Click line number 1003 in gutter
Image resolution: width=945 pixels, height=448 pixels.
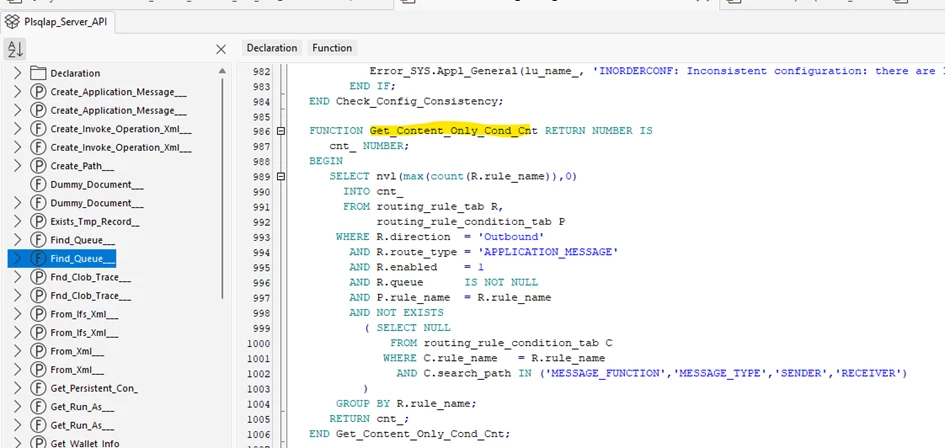(259, 388)
